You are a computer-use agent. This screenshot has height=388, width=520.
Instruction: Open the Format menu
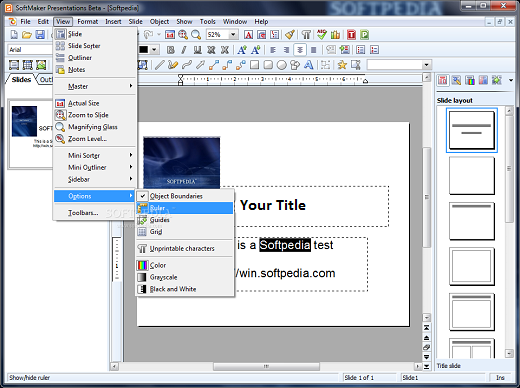[88, 22]
